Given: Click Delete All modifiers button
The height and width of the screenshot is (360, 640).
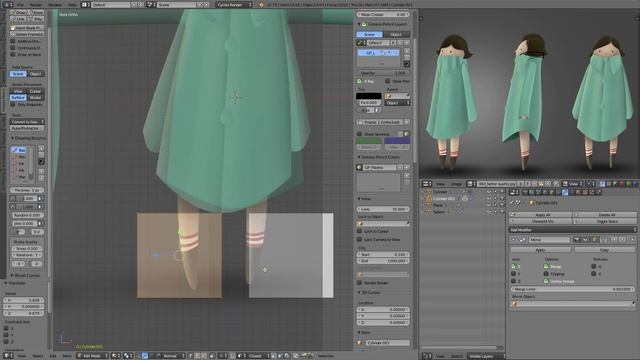Looking at the screenshot, I should pyautogui.click(x=606, y=215).
